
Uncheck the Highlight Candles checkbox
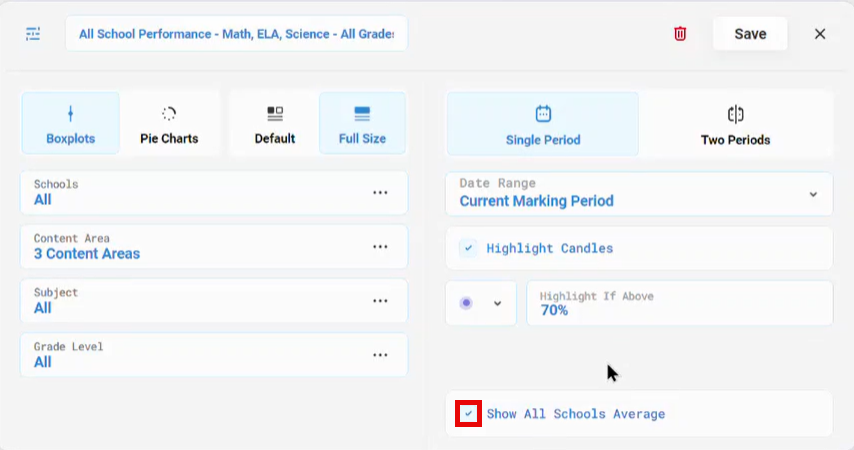click(468, 248)
